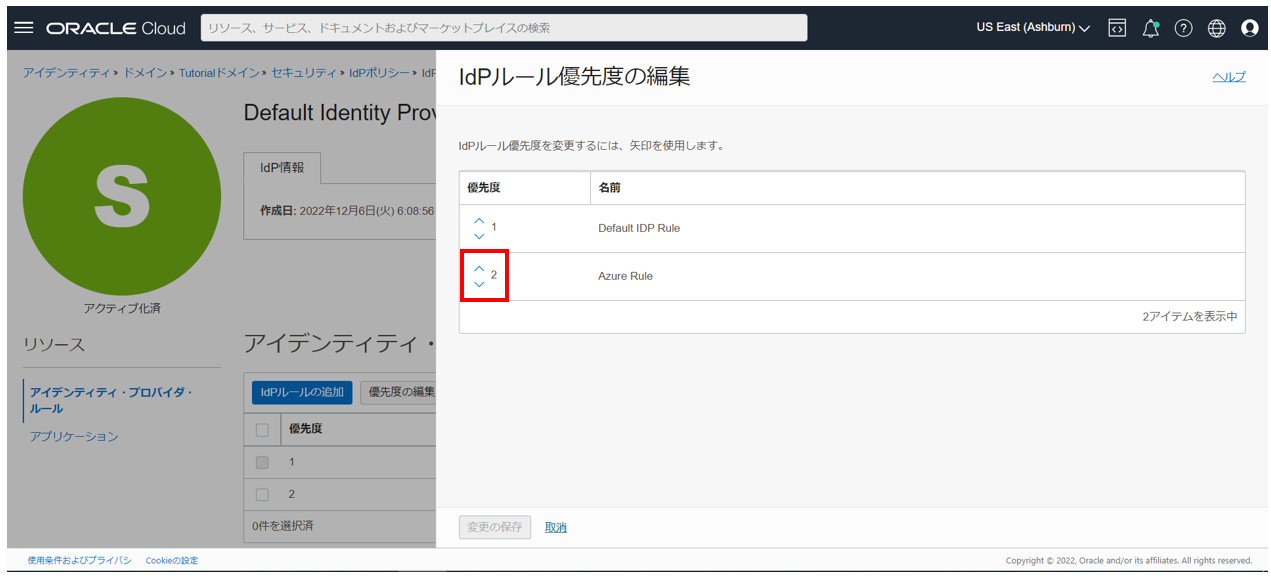The height and width of the screenshot is (578, 1271).
Task: Switch to the IdP情報 tab
Action: pos(282,168)
